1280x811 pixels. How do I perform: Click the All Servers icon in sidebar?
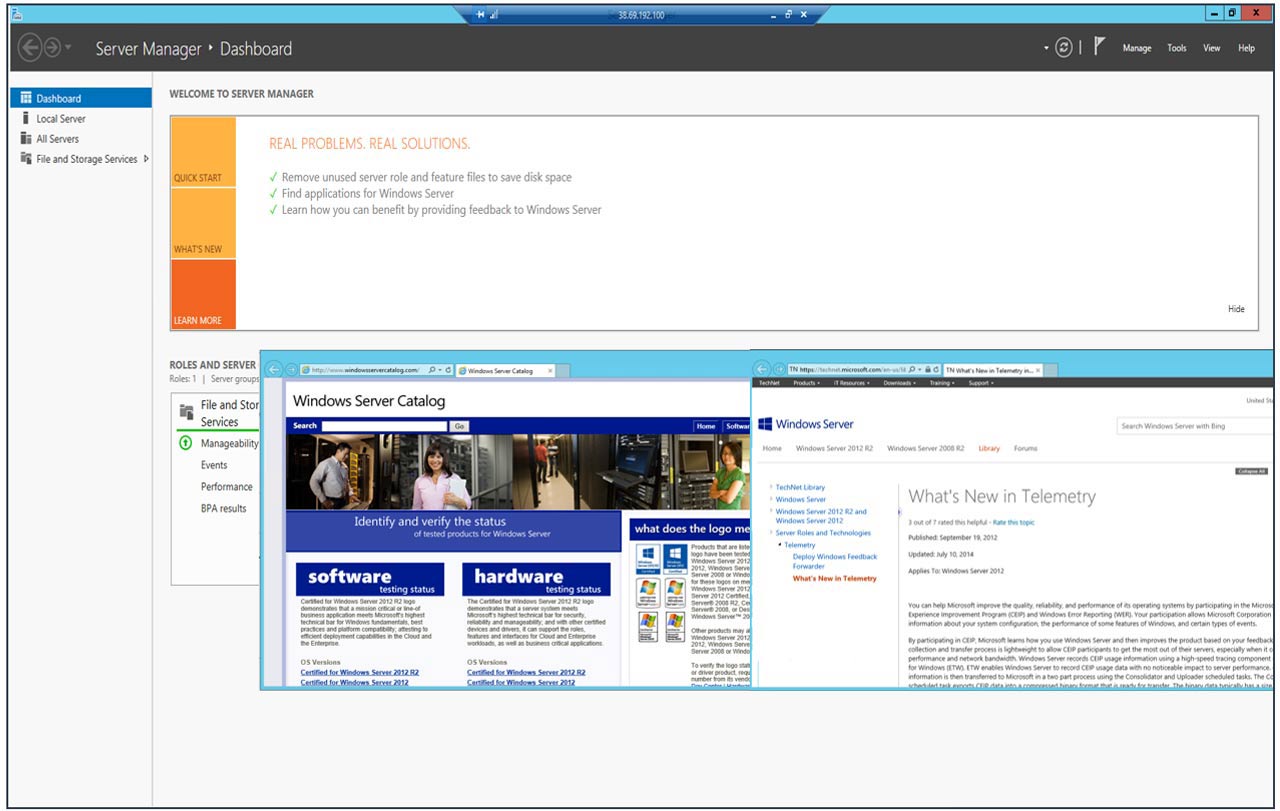coord(26,139)
